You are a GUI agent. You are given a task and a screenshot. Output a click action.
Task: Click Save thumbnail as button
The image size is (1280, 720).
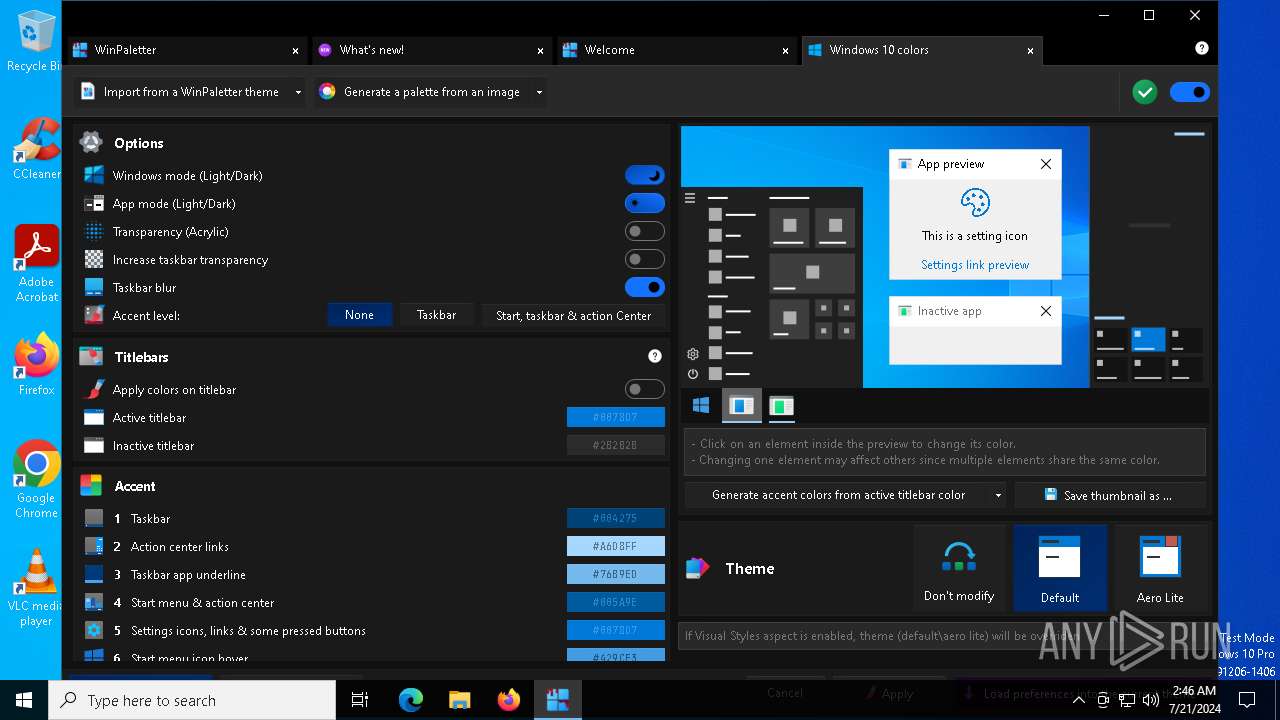point(1109,495)
